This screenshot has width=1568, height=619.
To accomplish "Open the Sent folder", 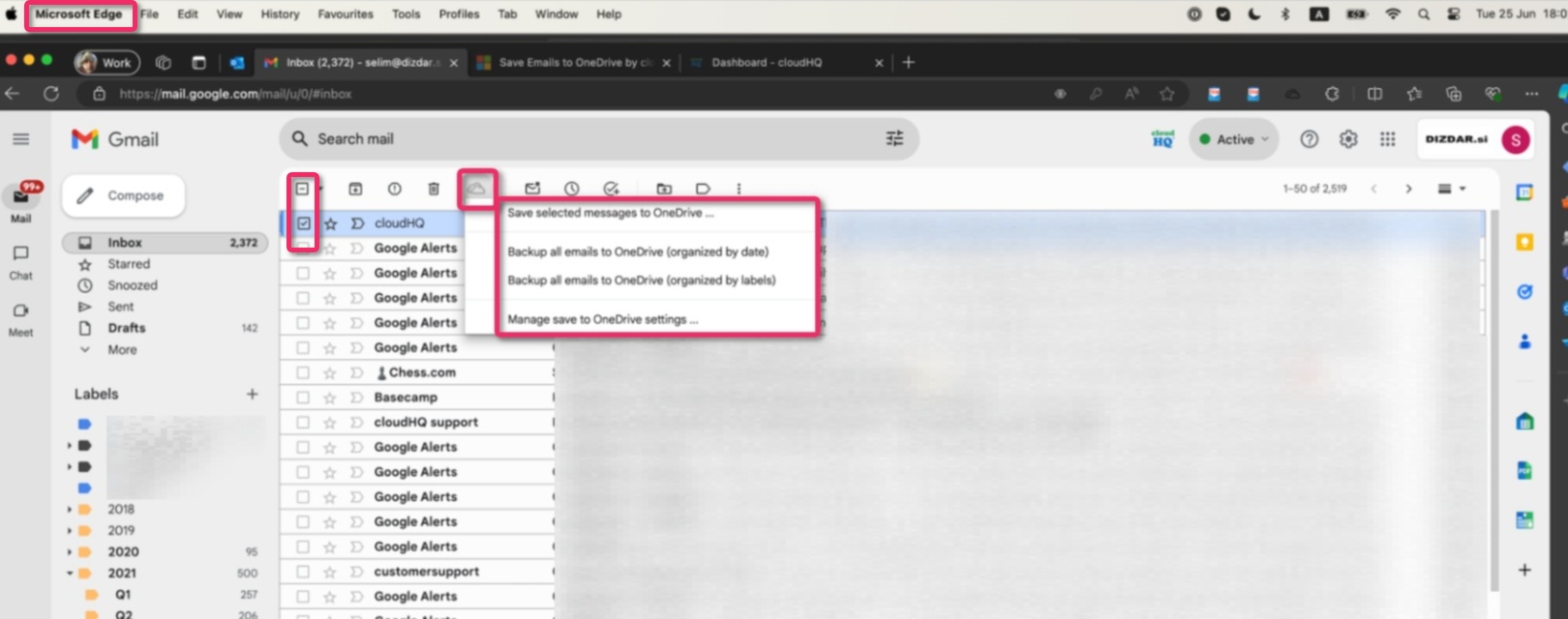I will point(121,307).
